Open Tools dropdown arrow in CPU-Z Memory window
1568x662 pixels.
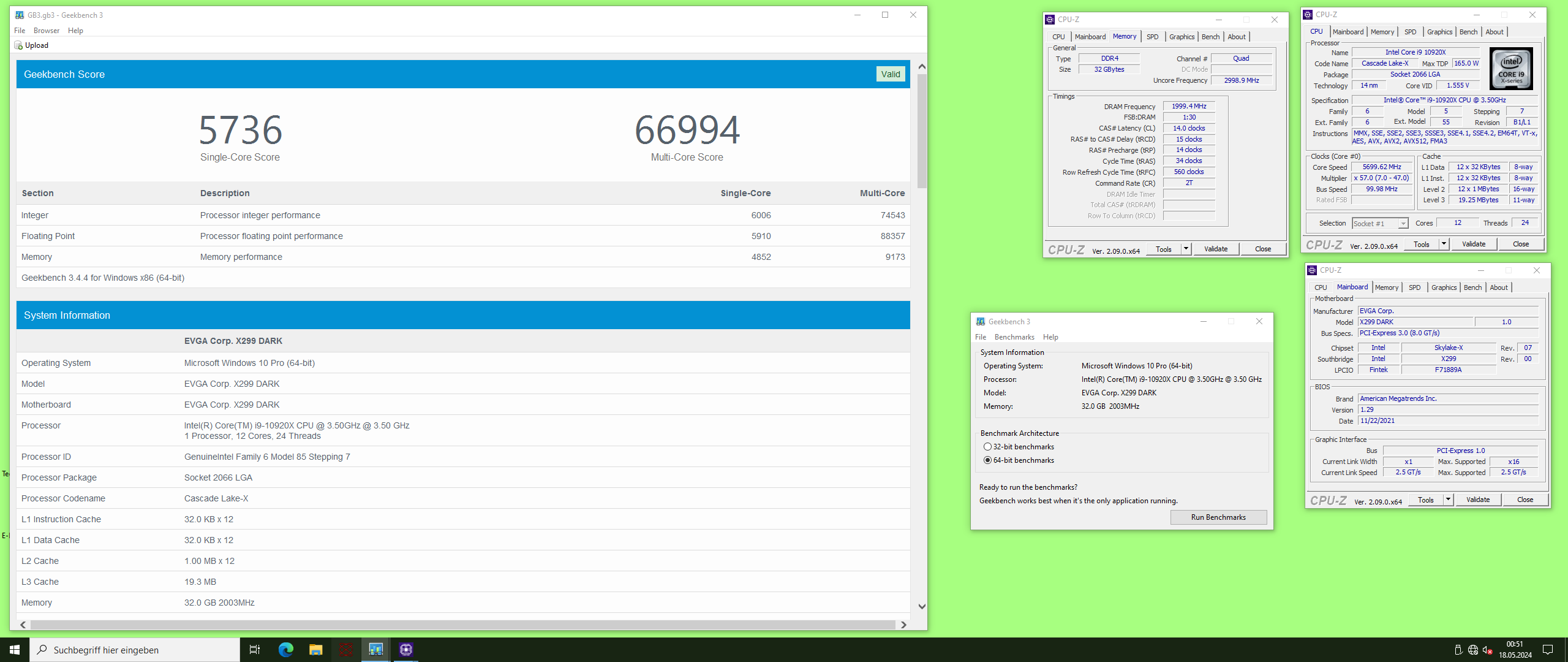coord(1186,249)
